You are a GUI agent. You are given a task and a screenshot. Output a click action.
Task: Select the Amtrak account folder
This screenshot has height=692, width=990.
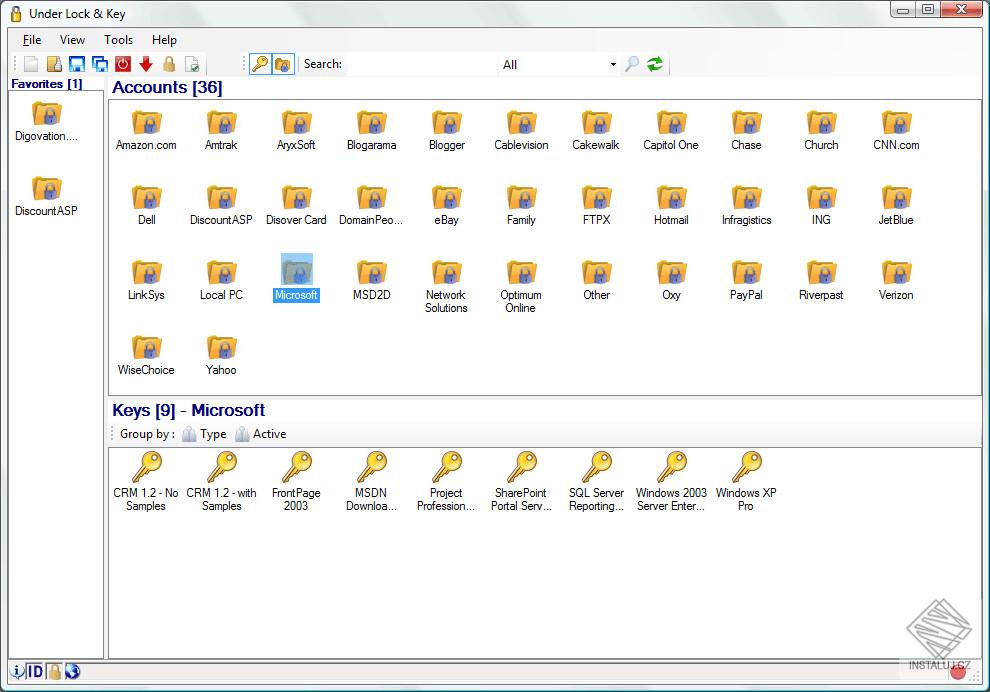[x=221, y=131]
